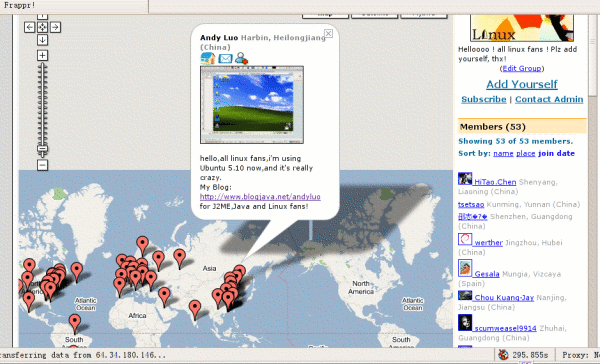Click the status bar icon beside 295.855s
This screenshot has width=600, height=364.
(x=503, y=355)
